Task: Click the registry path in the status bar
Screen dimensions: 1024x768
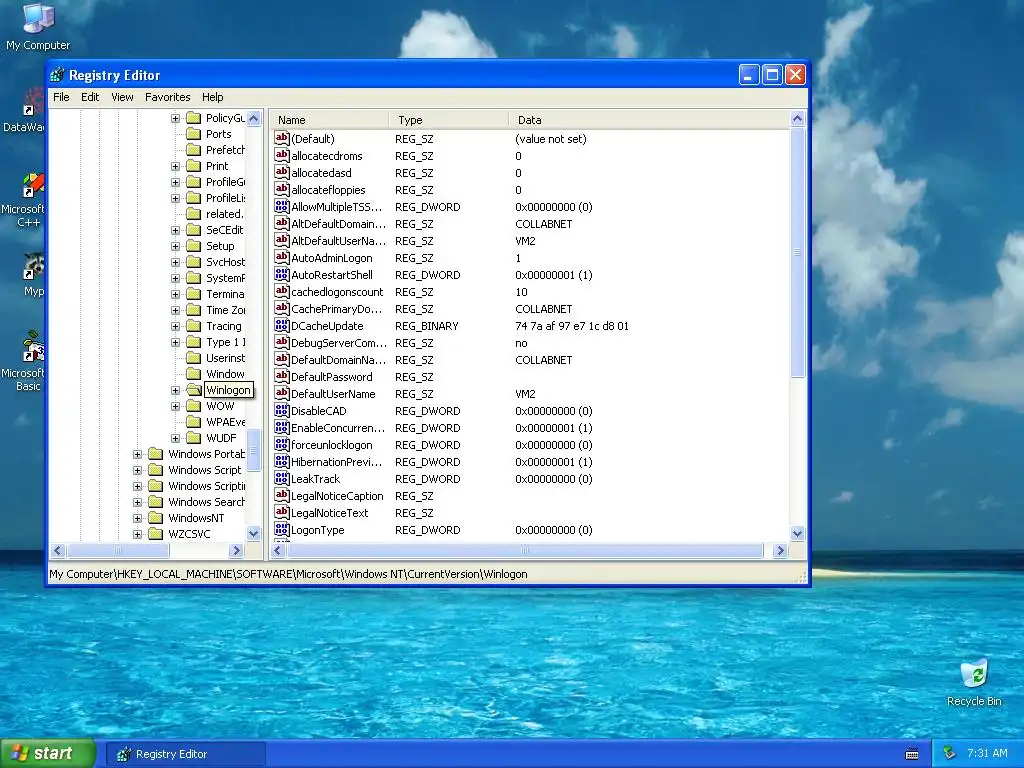Action: [288, 574]
